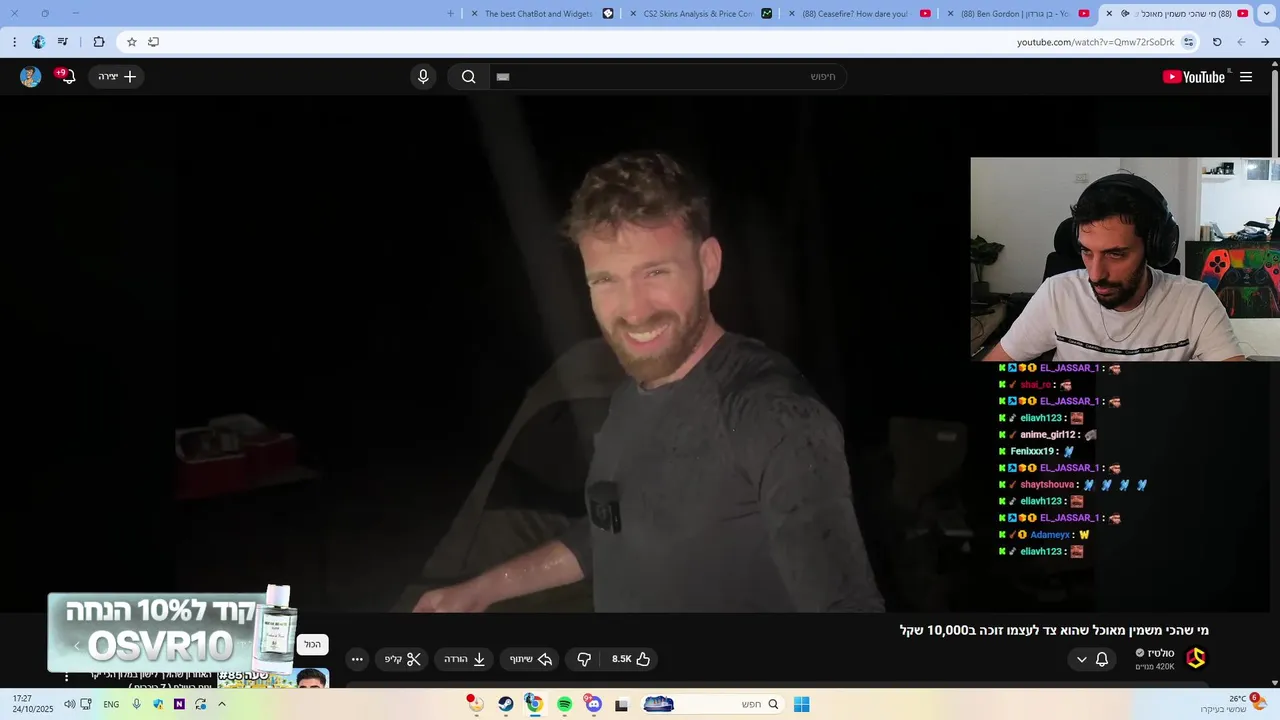
Task: Click the OSVR10 discount code banner
Action: coord(171,632)
